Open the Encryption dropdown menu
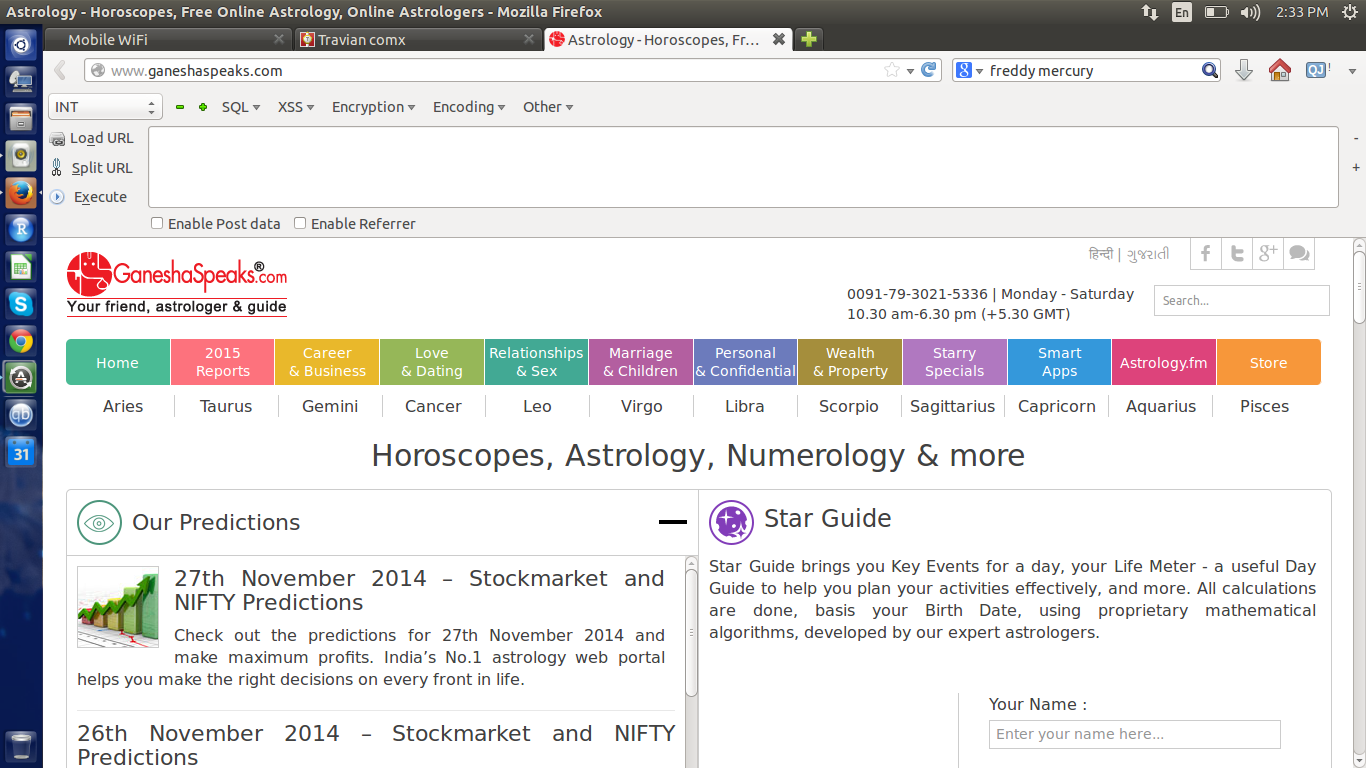 373,107
